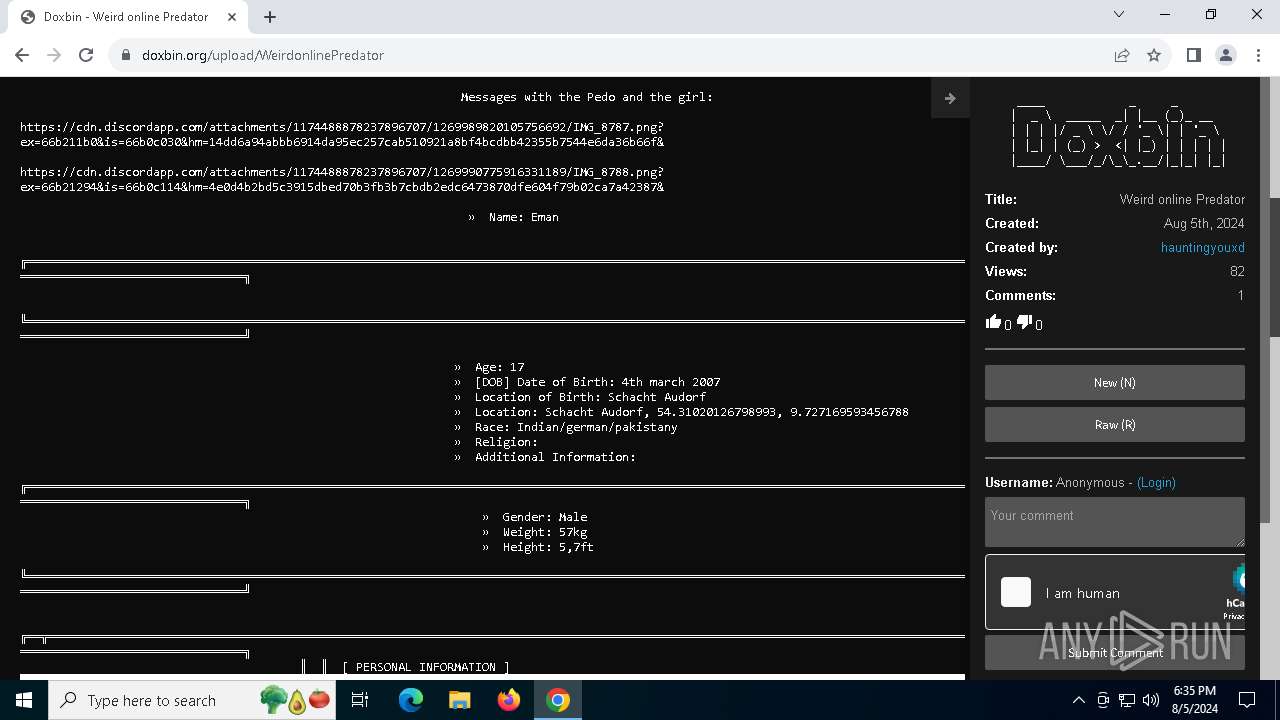This screenshot has width=1280, height=720.
Task: Click the Submit Comment button
Action: [1115, 653]
